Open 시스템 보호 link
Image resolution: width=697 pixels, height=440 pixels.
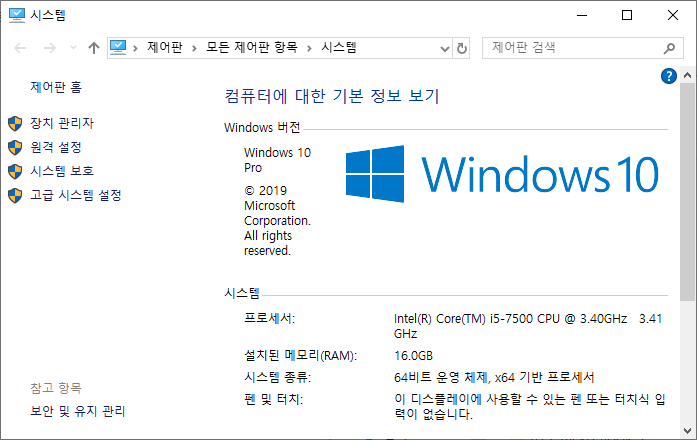pyautogui.click(x=62, y=171)
